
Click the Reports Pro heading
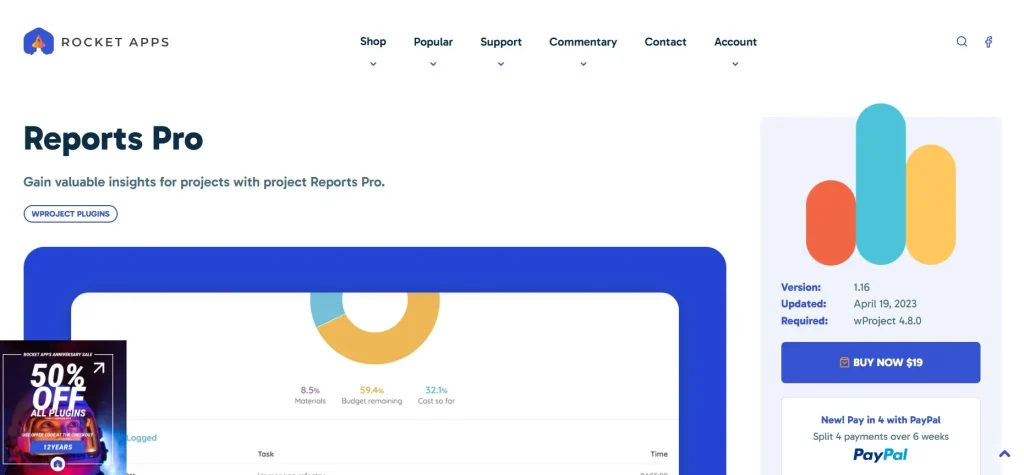point(113,139)
